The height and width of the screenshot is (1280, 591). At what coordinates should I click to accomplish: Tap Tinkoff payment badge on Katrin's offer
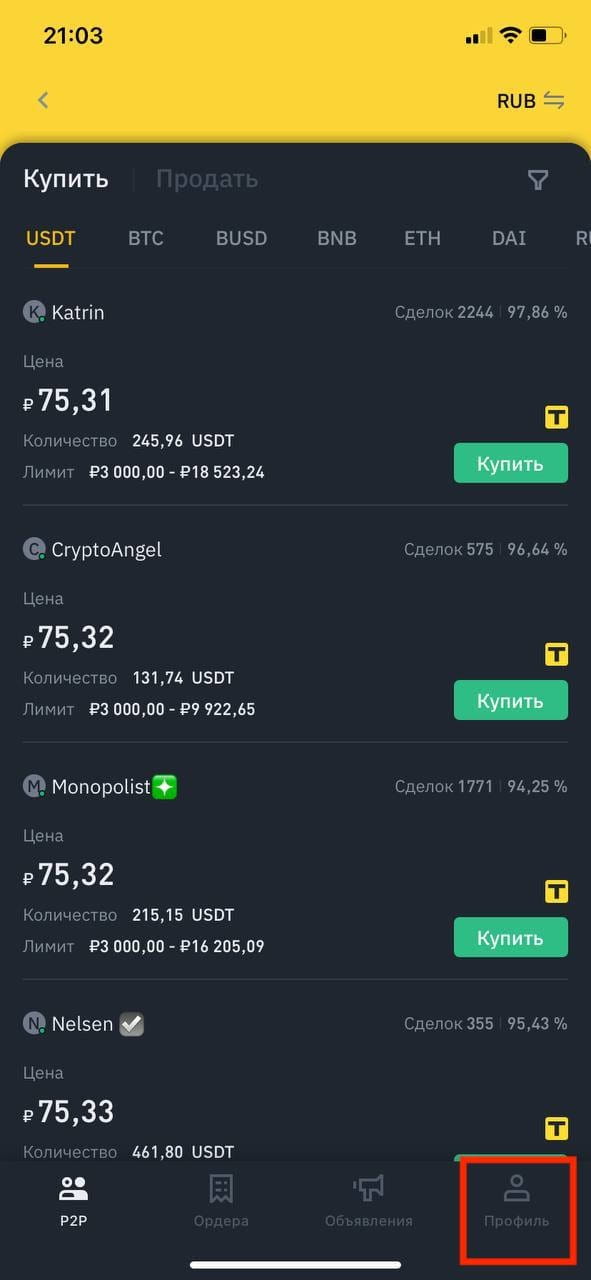click(x=556, y=418)
